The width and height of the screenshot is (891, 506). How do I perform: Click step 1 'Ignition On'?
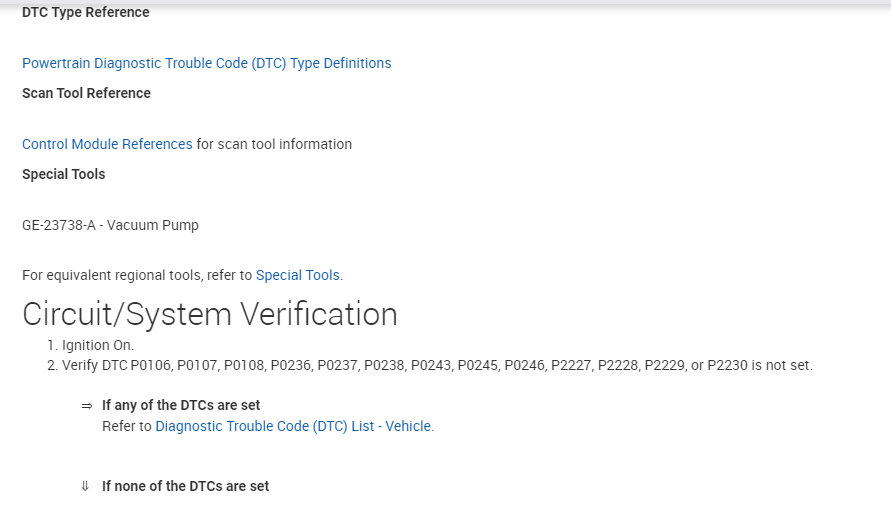(98, 345)
